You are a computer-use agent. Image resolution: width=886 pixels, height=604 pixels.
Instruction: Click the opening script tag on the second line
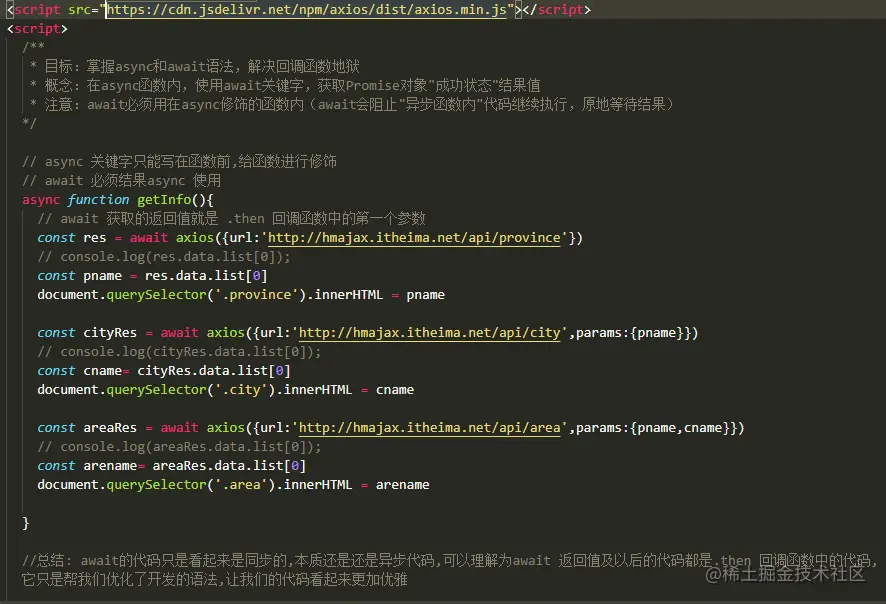point(37,29)
